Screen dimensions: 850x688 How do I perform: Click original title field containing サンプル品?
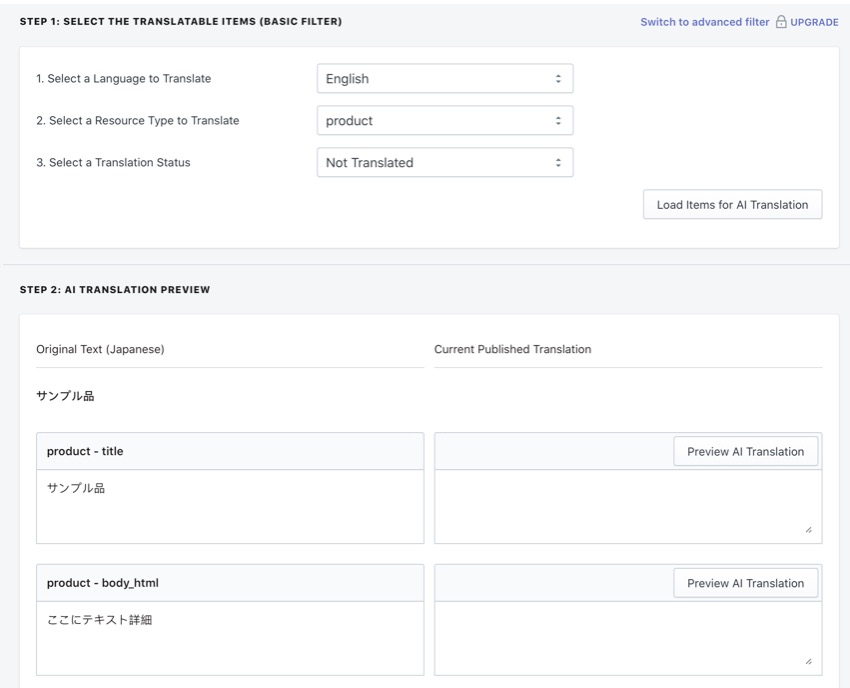coord(230,506)
